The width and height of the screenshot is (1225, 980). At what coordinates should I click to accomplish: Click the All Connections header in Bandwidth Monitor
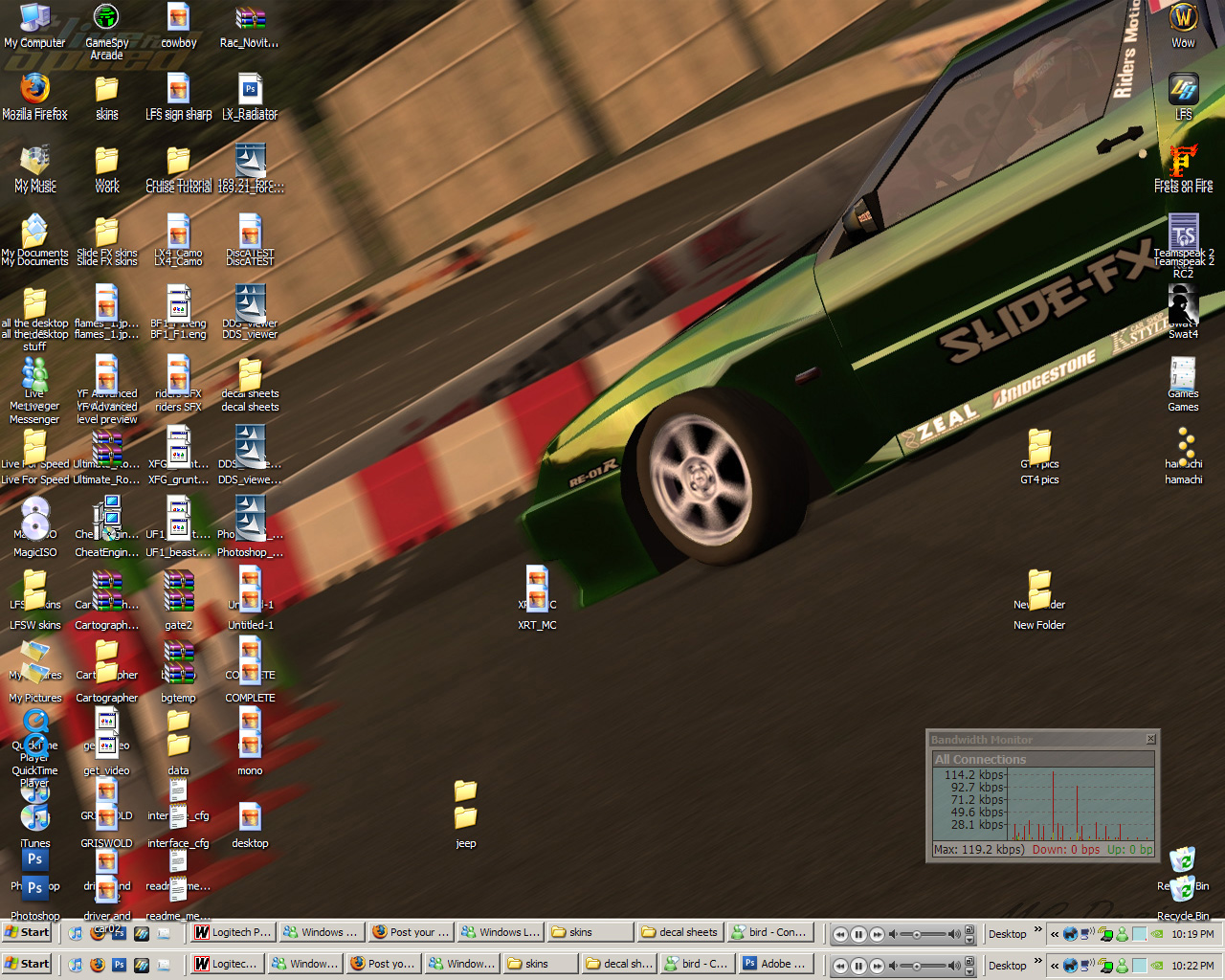(1043, 759)
